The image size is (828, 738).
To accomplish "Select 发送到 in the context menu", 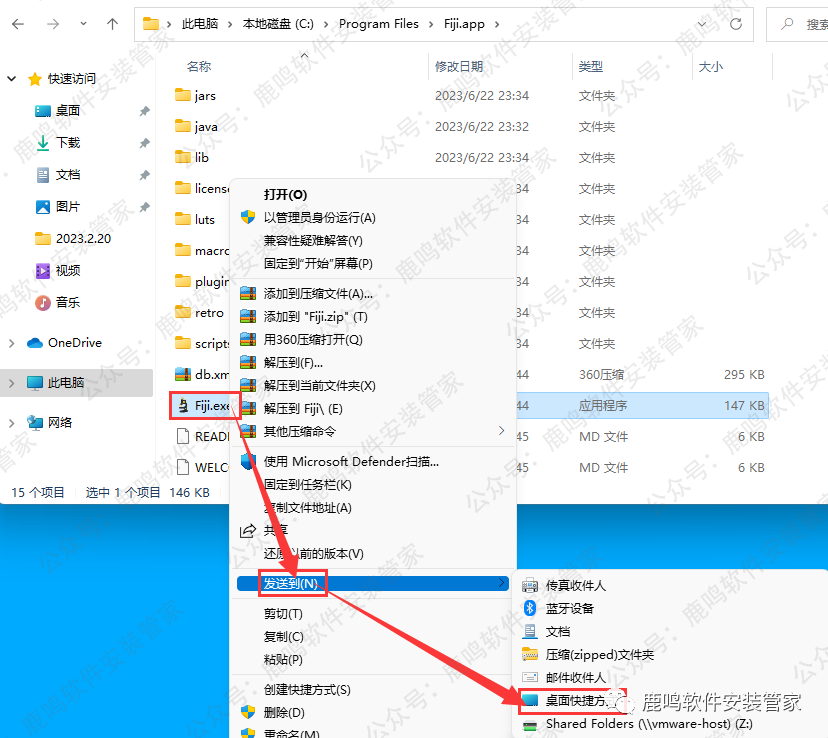I will [290, 581].
